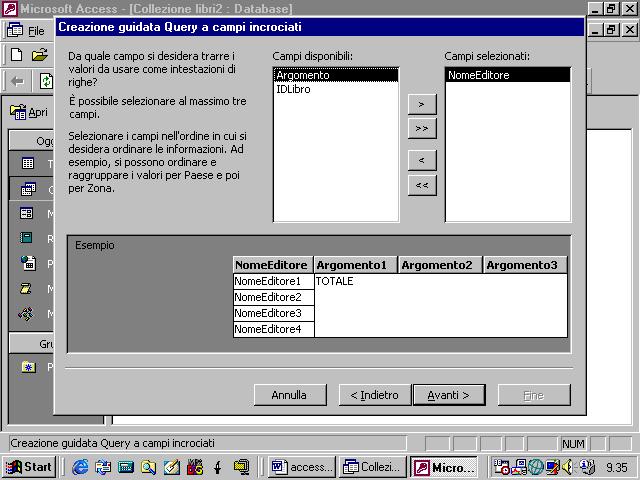Remove selected field with the < button
Image resolution: width=640 pixels, height=480 pixels.
[x=422, y=160]
